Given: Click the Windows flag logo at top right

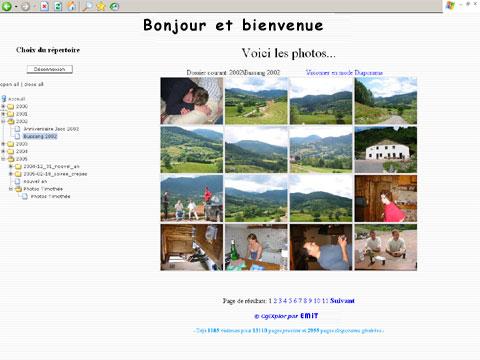Looking at the screenshot, I should (451, 6).
